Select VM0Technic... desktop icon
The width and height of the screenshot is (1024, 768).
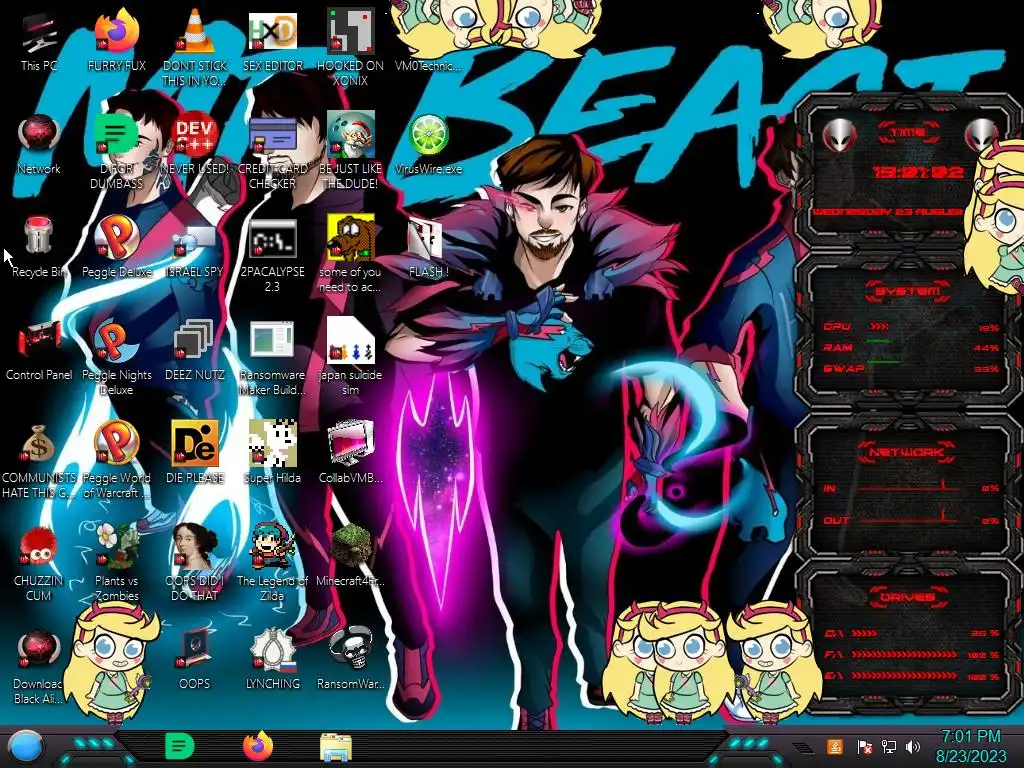click(x=428, y=66)
